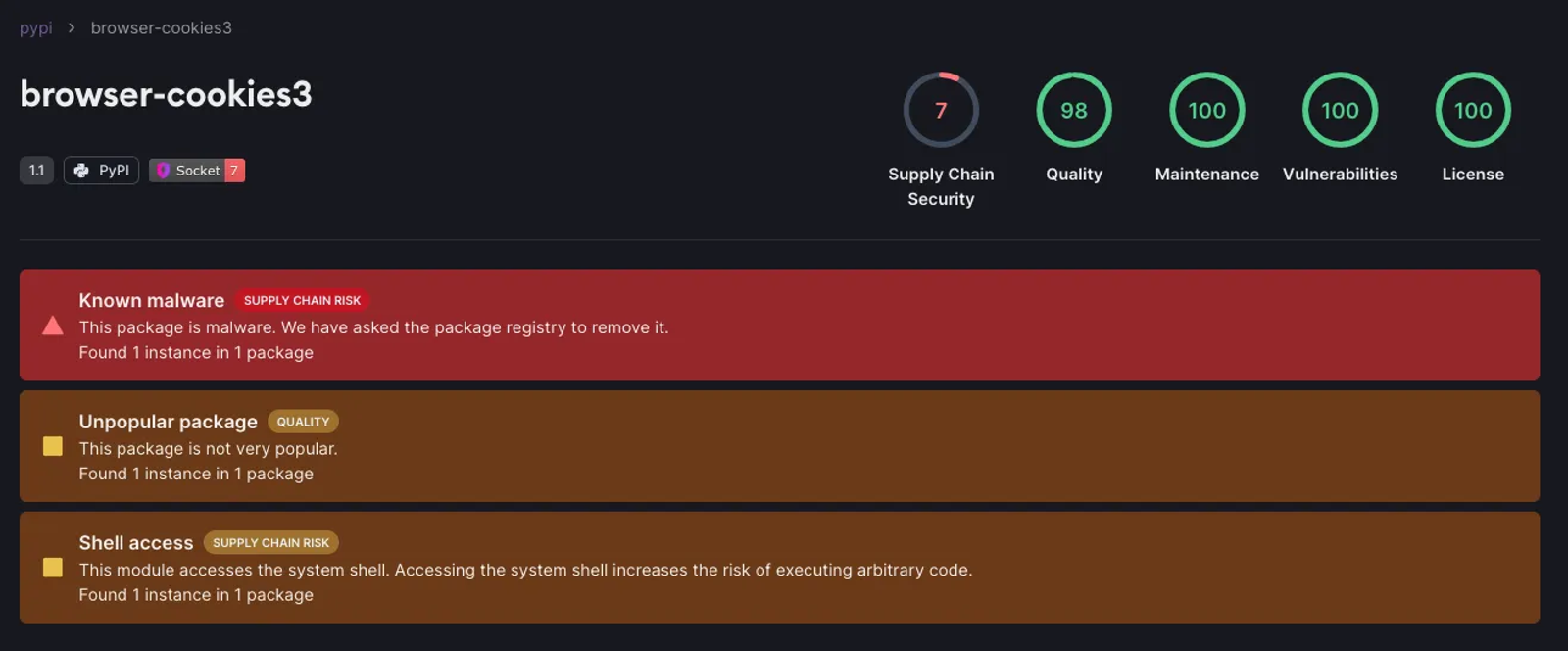Click the browser-cookies3 page title
This screenshot has width=1568, height=651.
[166, 94]
